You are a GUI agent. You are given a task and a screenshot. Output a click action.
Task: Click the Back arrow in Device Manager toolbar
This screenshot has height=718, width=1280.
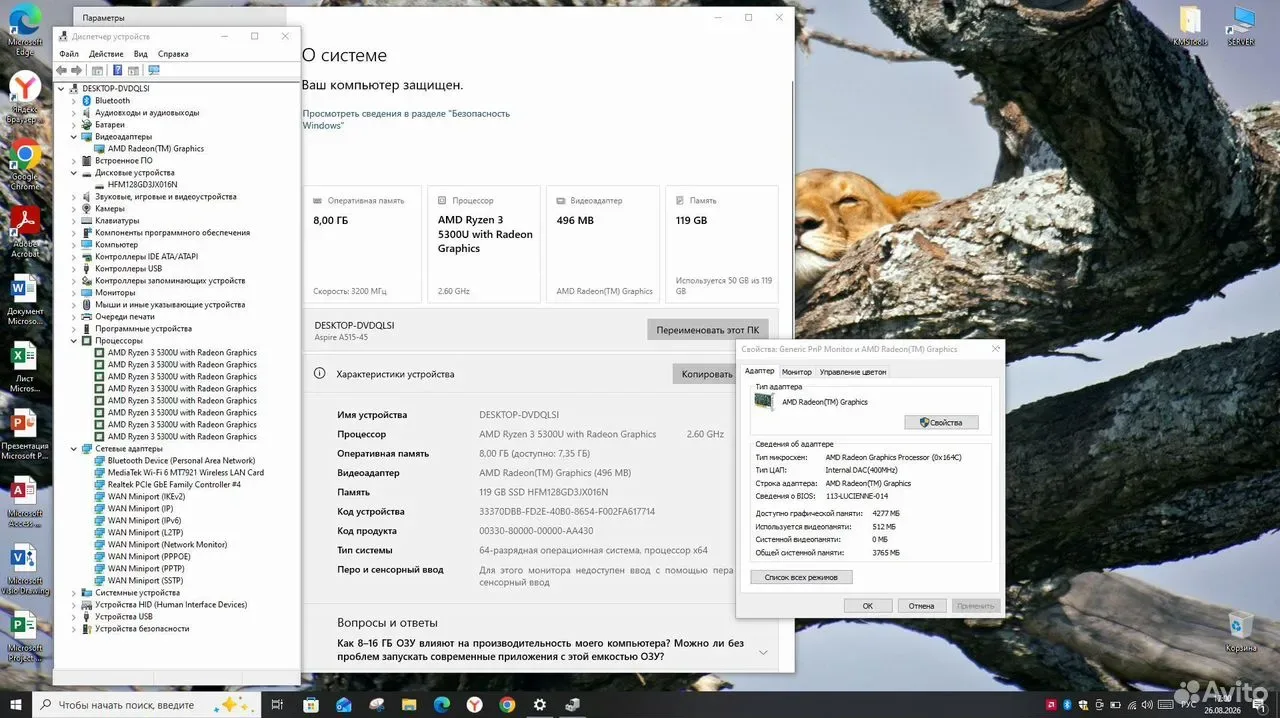pos(62,70)
